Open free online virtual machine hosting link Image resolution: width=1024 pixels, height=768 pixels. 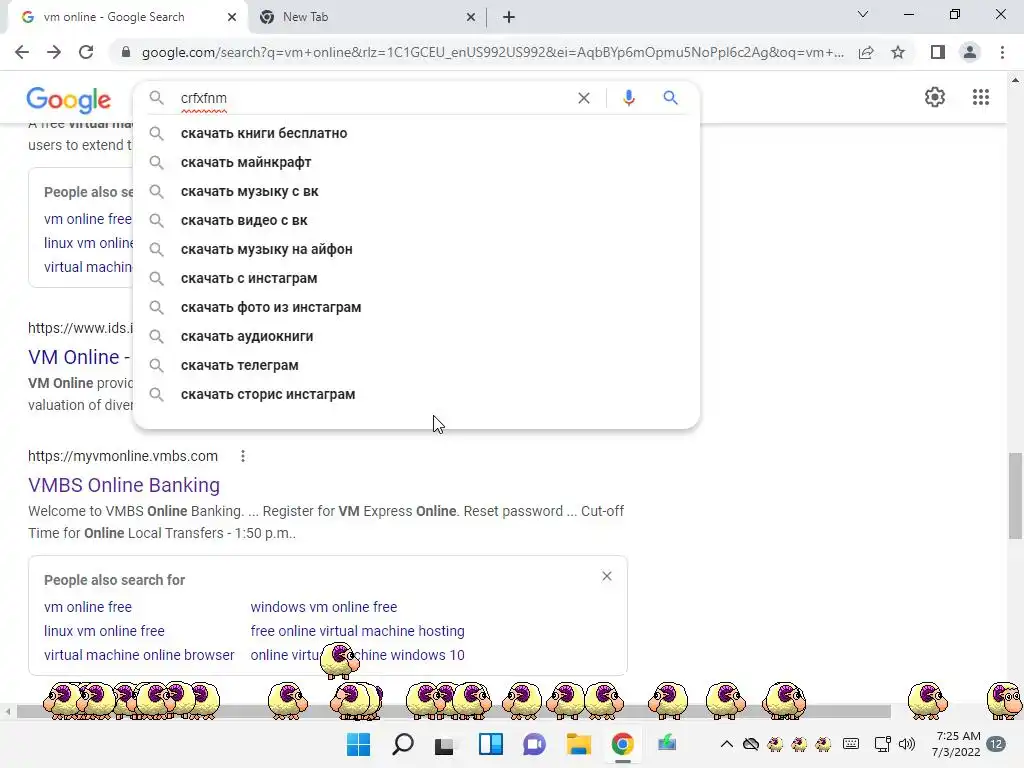coord(357,631)
